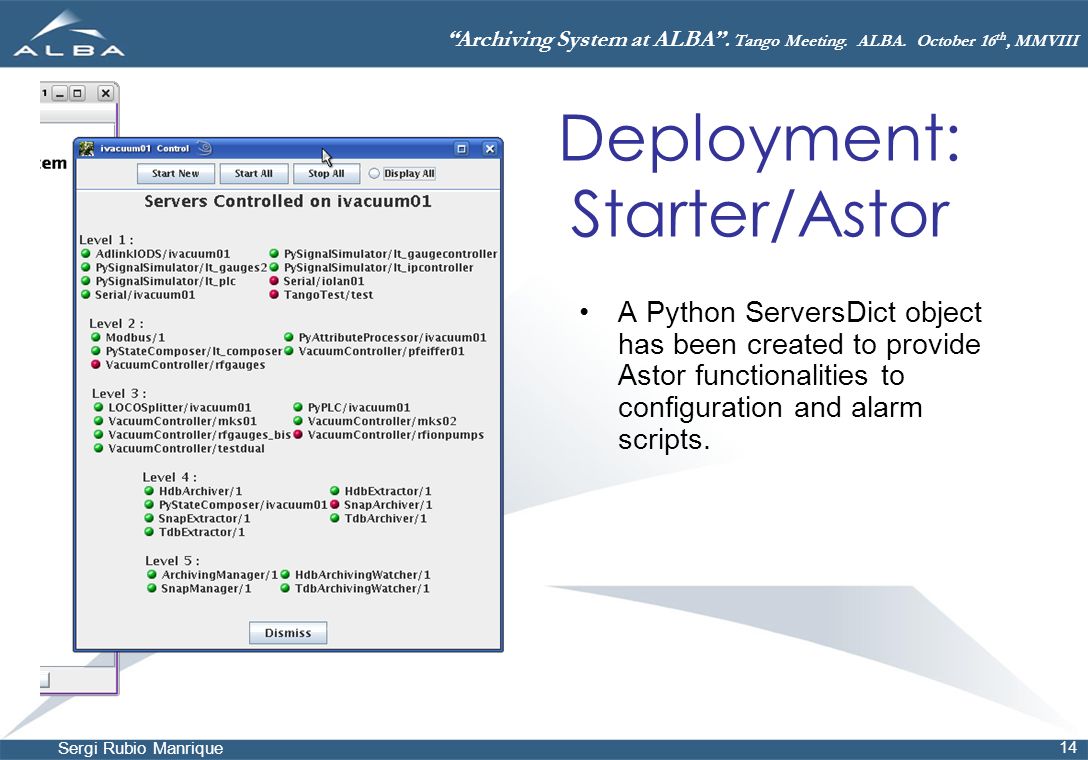The image size is (1088, 760).
Task: Select the SnapExtractor/1 server entry
Action: tap(205, 518)
